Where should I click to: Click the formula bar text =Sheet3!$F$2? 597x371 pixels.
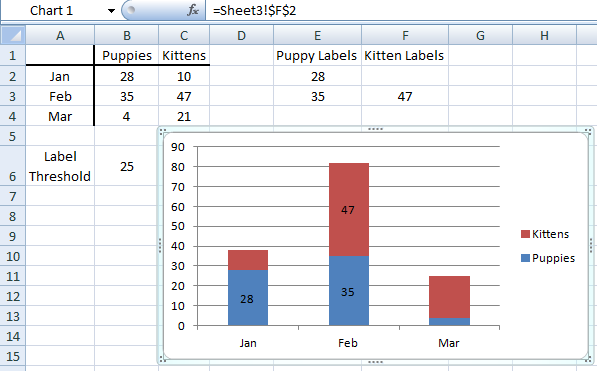click(254, 10)
